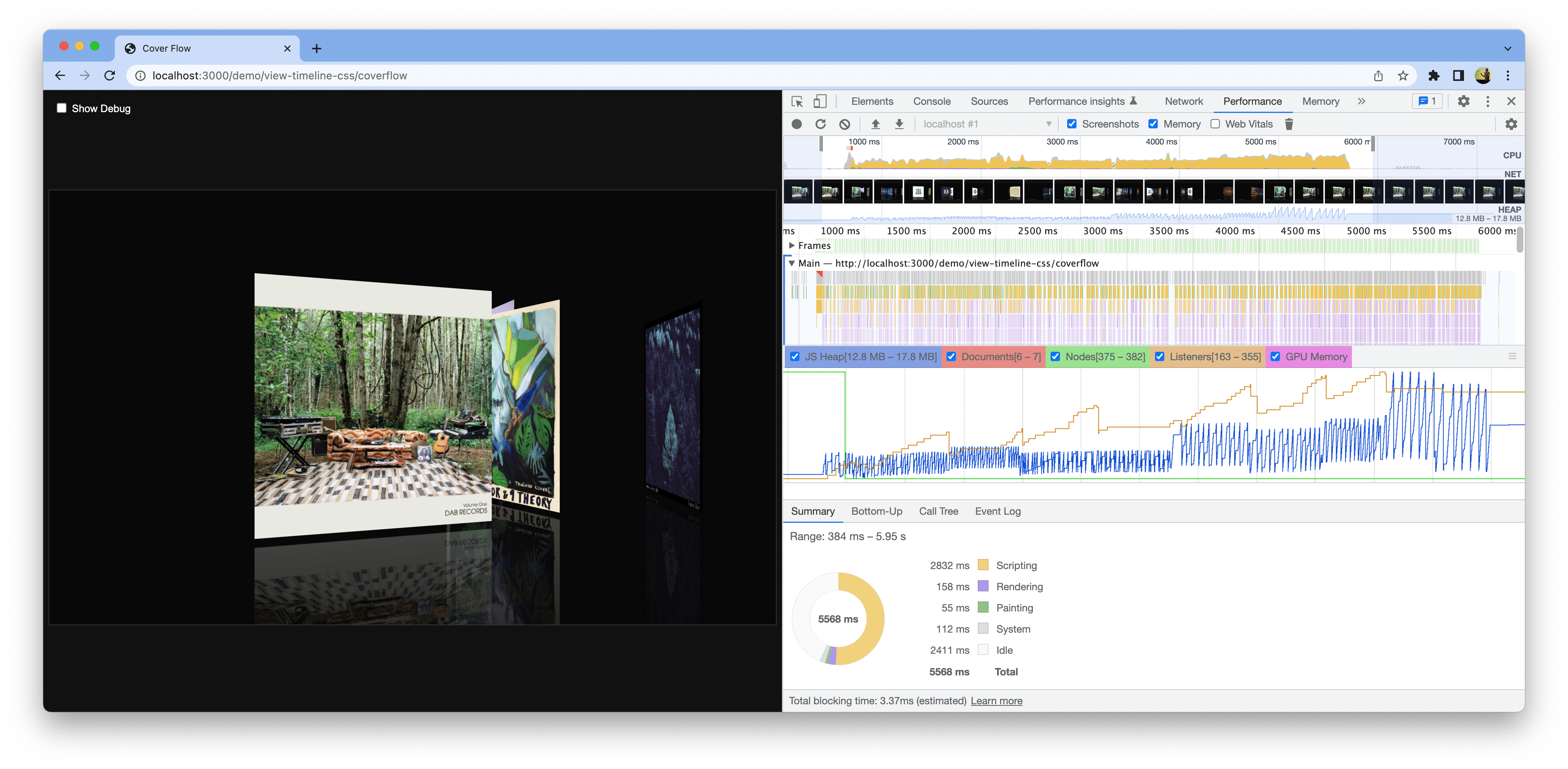
Task: Click the DevTools settings gear icon
Action: (1463, 101)
